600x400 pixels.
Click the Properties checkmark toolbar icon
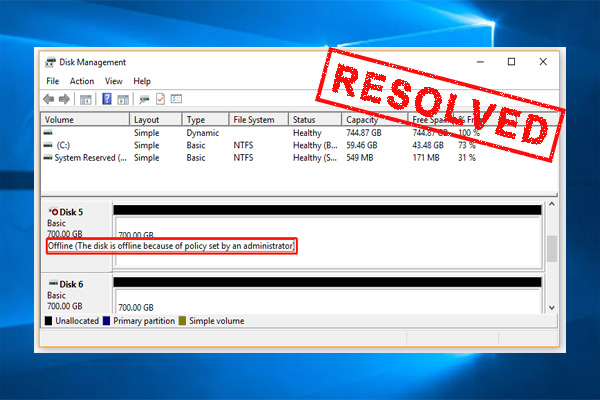(160, 99)
